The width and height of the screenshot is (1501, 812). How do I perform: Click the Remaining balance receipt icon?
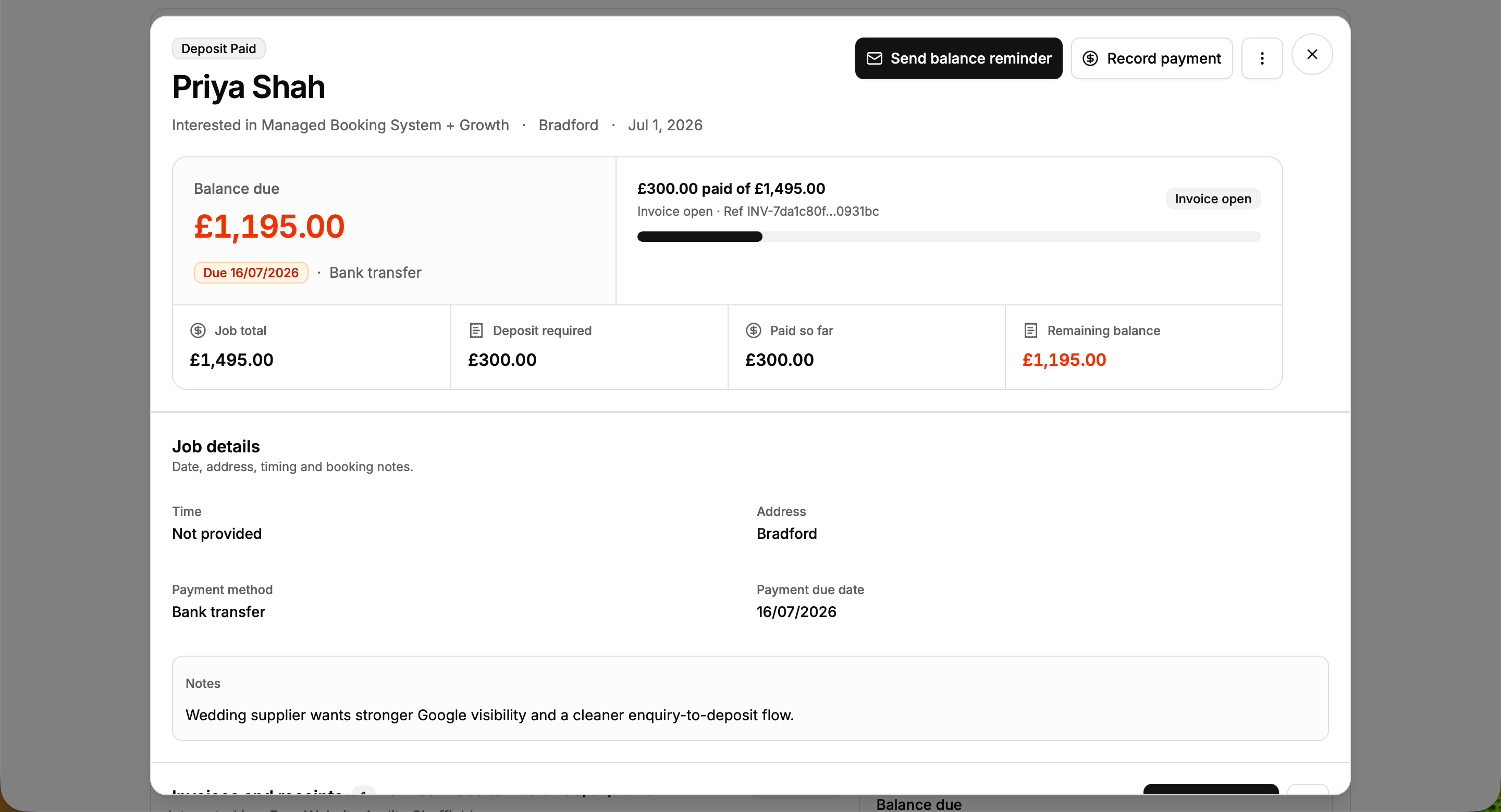coord(1030,330)
